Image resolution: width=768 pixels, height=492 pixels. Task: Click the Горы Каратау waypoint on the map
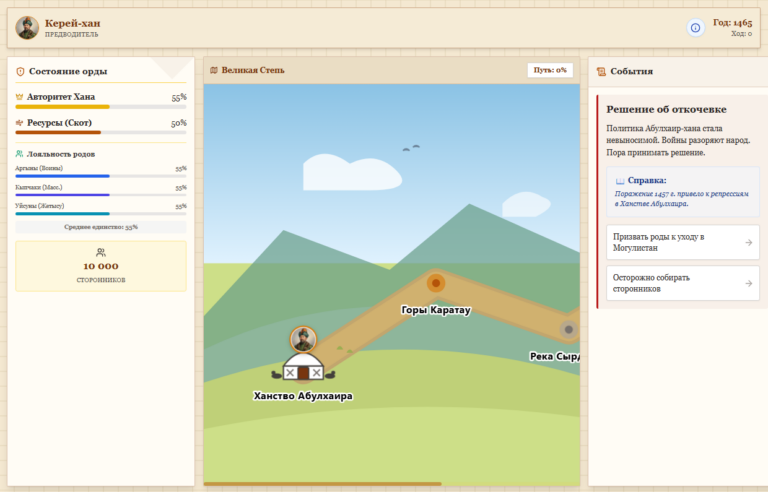point(435,283)
